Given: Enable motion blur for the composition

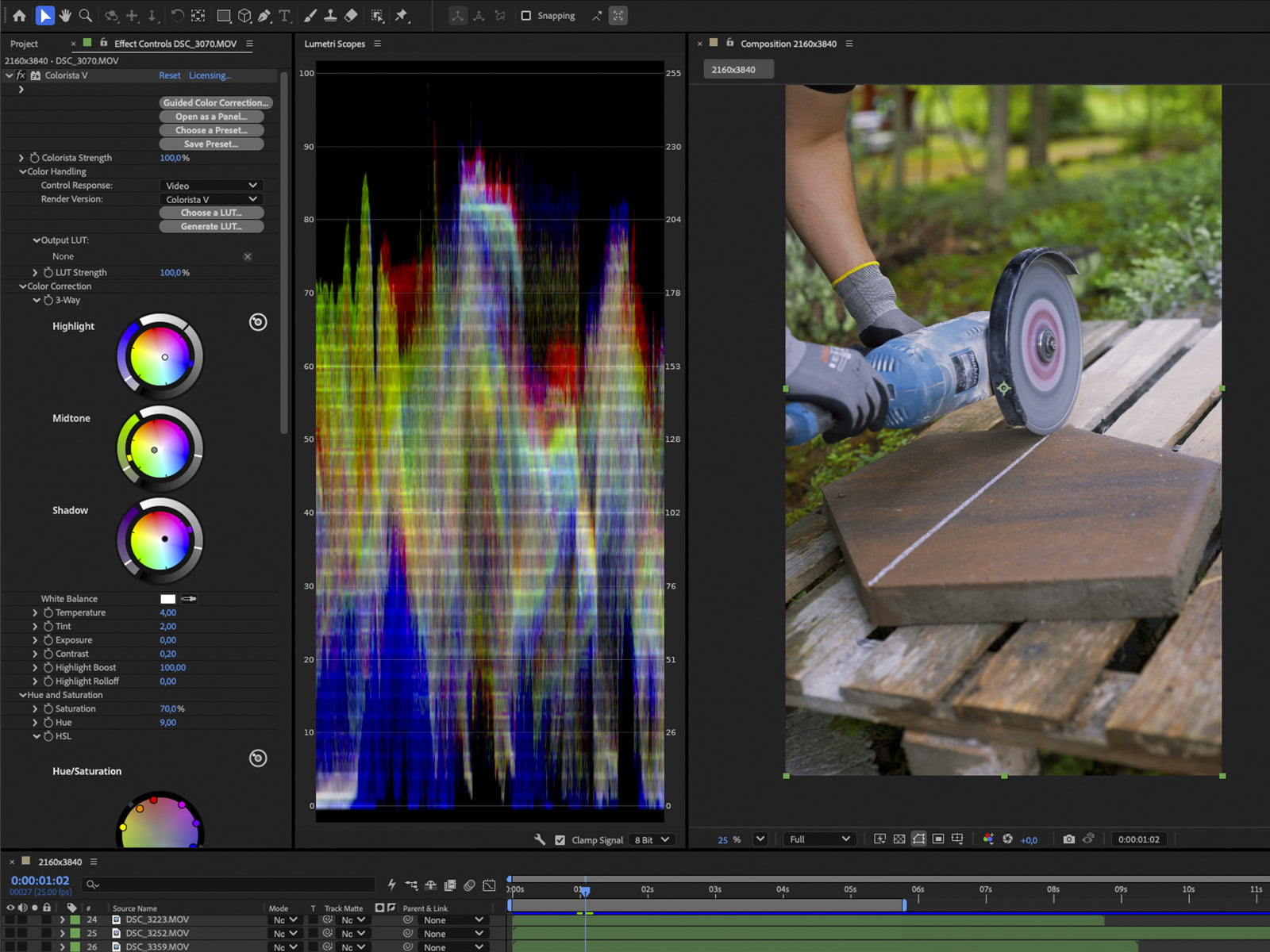Looking at the screenshot, I should (x=470, y=885).
